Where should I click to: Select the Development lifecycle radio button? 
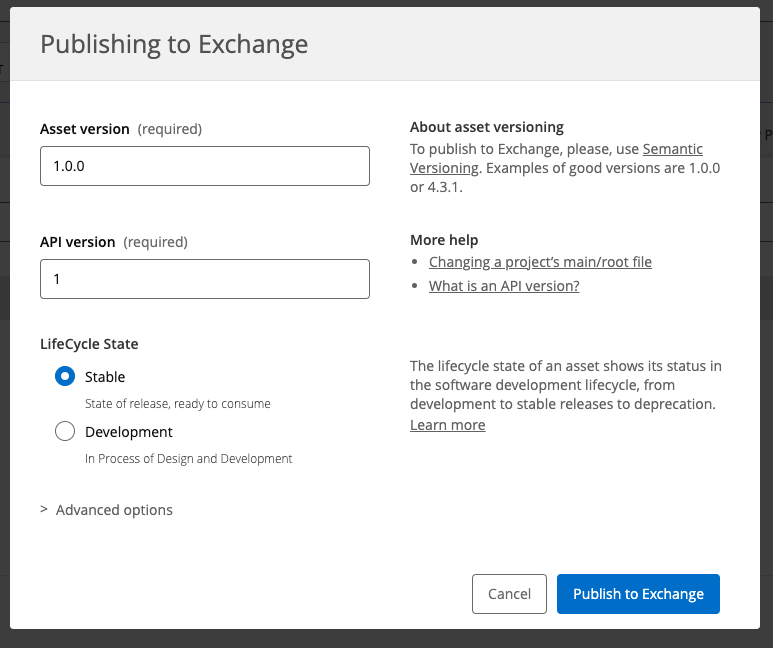[65, 432]
